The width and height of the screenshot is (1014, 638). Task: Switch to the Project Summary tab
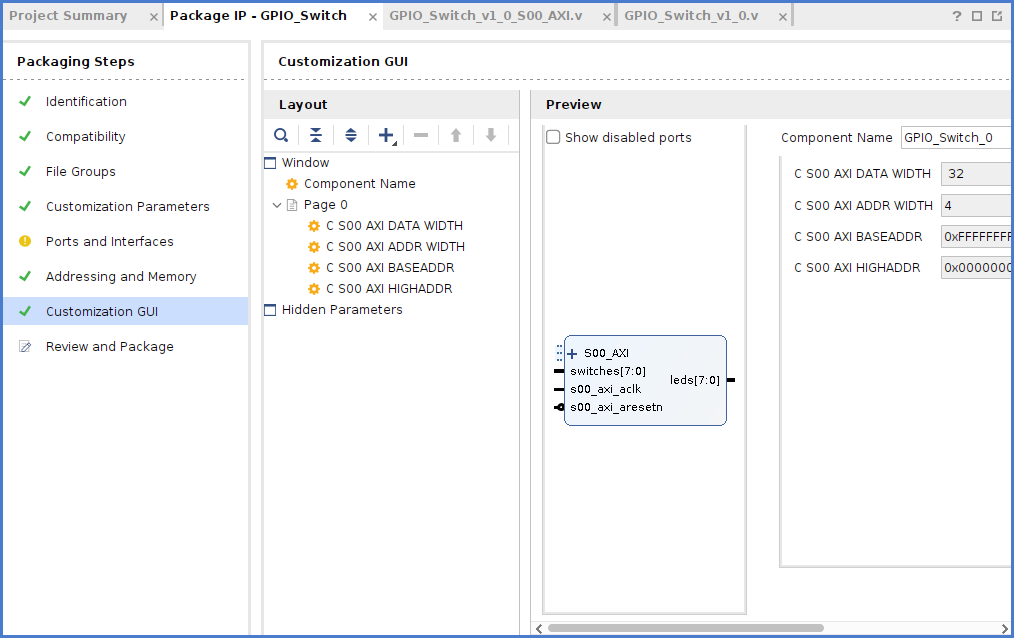(68, 16)
